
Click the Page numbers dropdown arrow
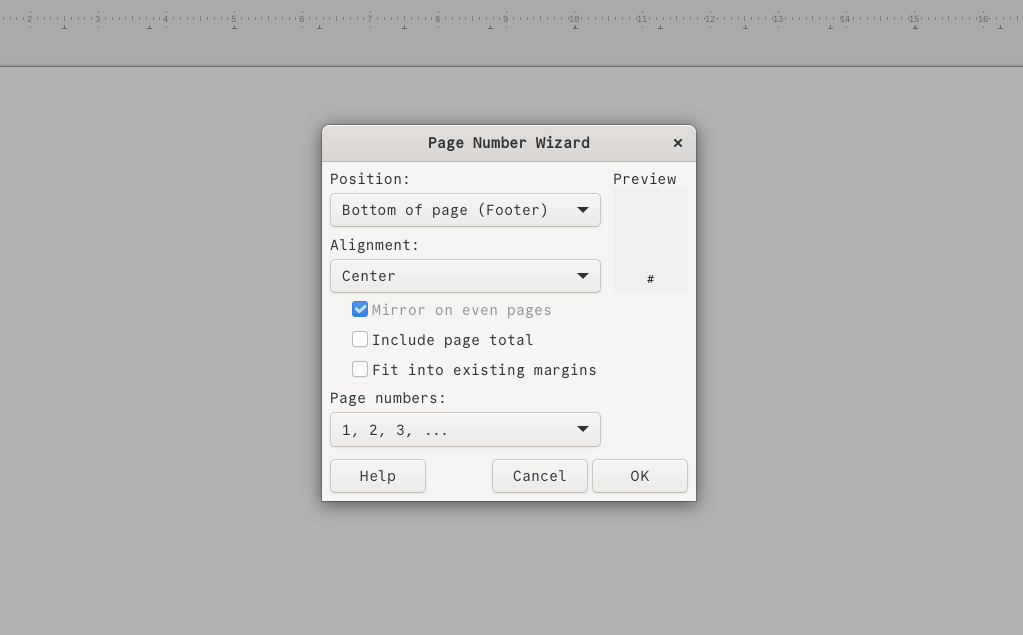click(583, 429)
